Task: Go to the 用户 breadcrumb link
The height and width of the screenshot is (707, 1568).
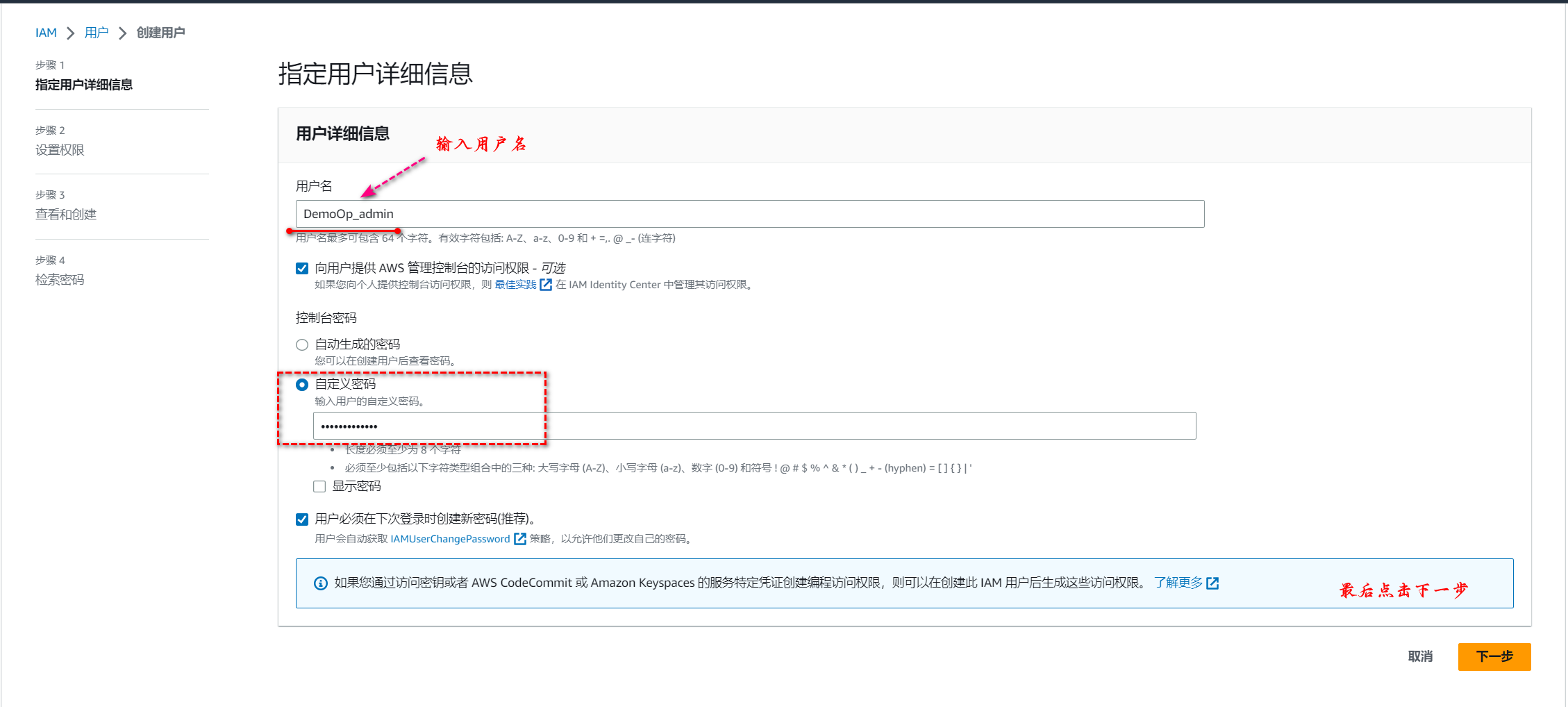Action: (97, 33)
